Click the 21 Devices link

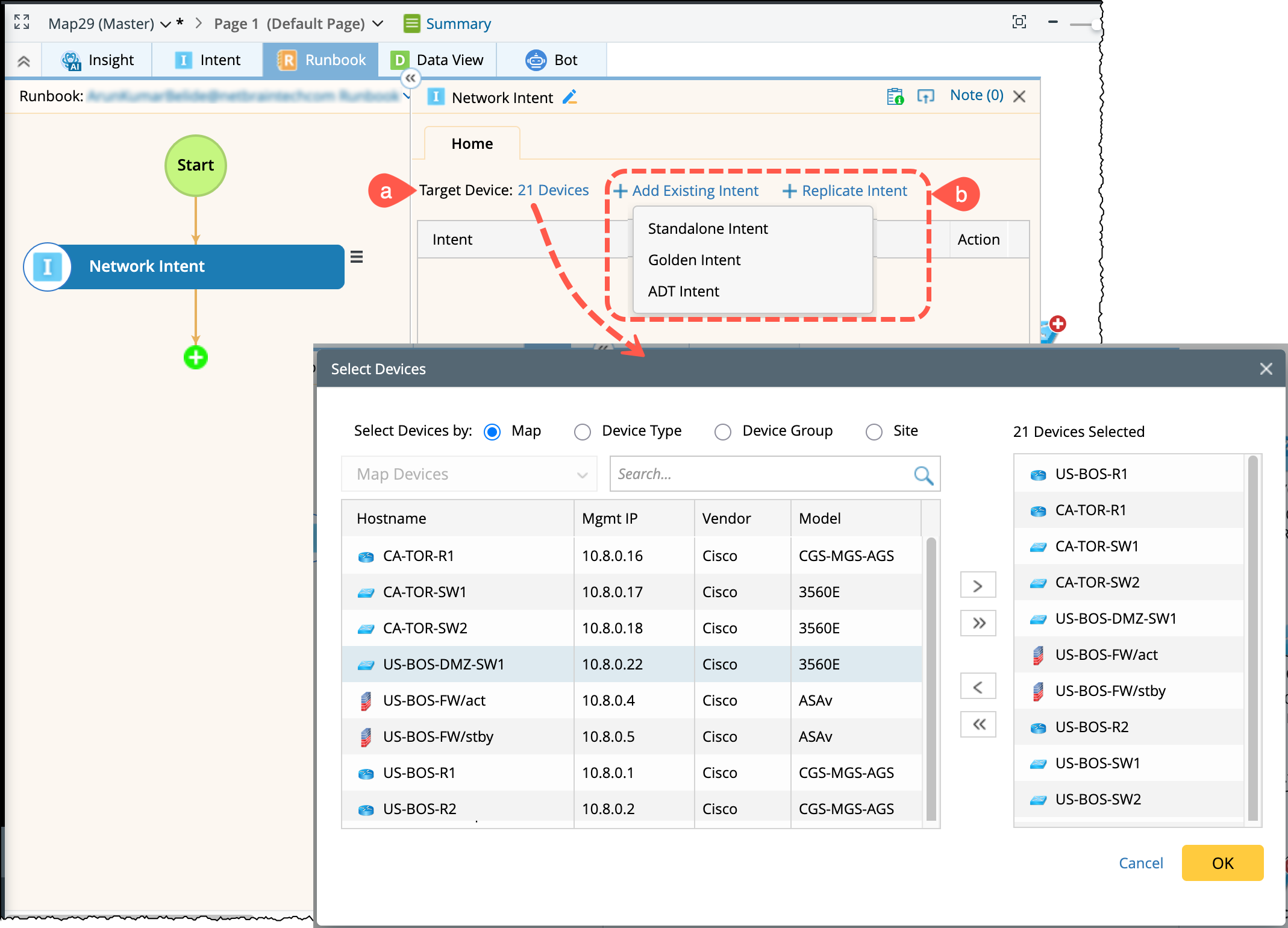pyautogui.click(x=552, y=190)
